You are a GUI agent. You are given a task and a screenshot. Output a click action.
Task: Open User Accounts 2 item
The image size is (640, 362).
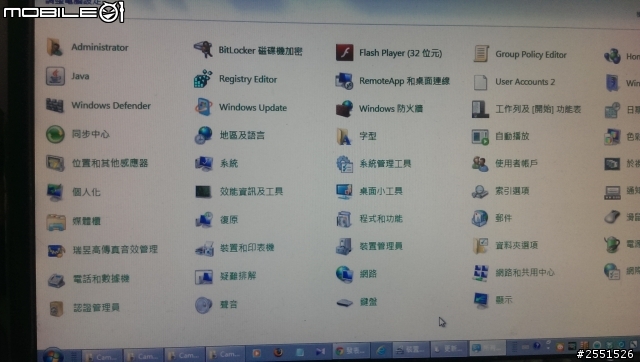514,82
